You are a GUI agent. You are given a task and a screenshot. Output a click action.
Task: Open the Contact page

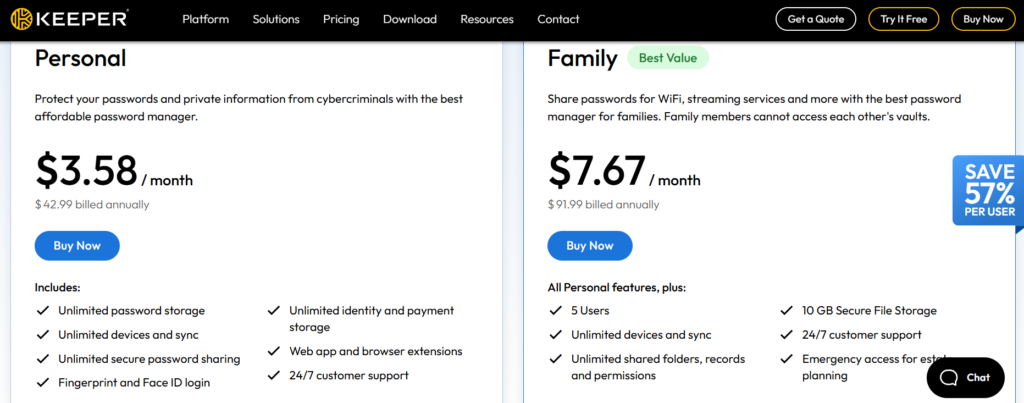(558, 19)
